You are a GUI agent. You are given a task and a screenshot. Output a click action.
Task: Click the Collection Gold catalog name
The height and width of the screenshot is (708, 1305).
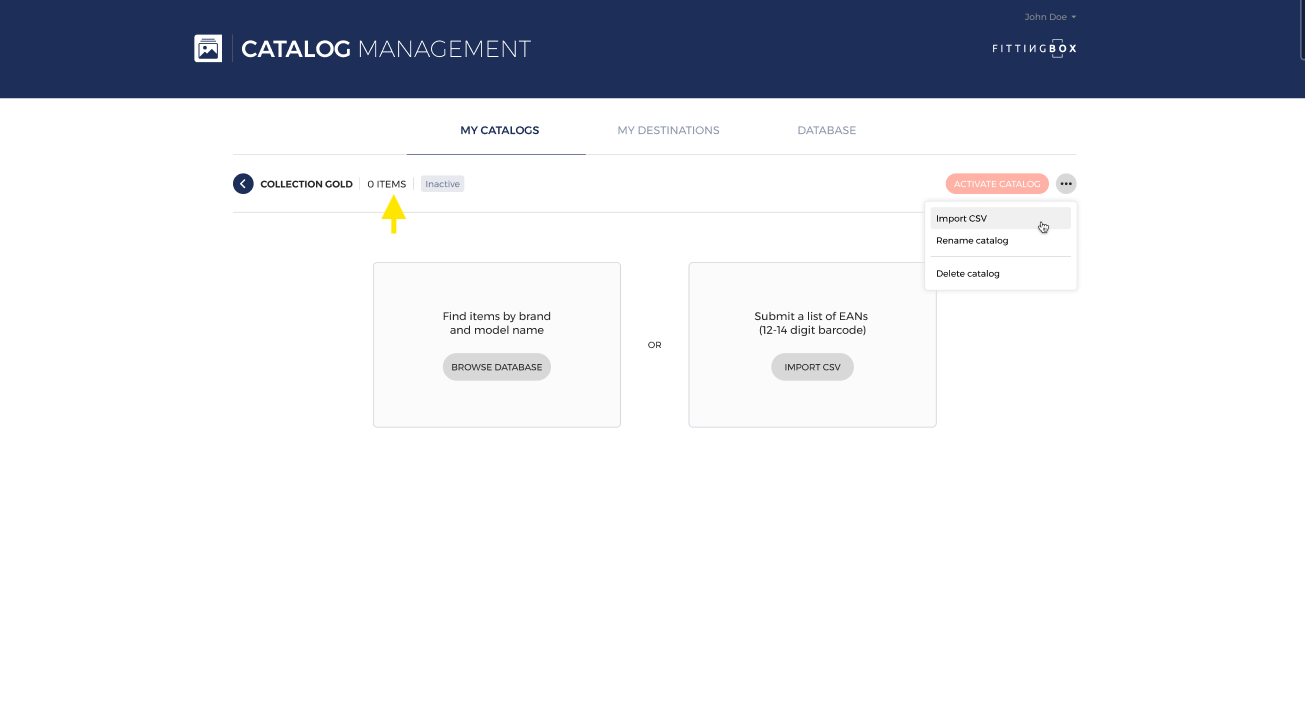[306, 184]
